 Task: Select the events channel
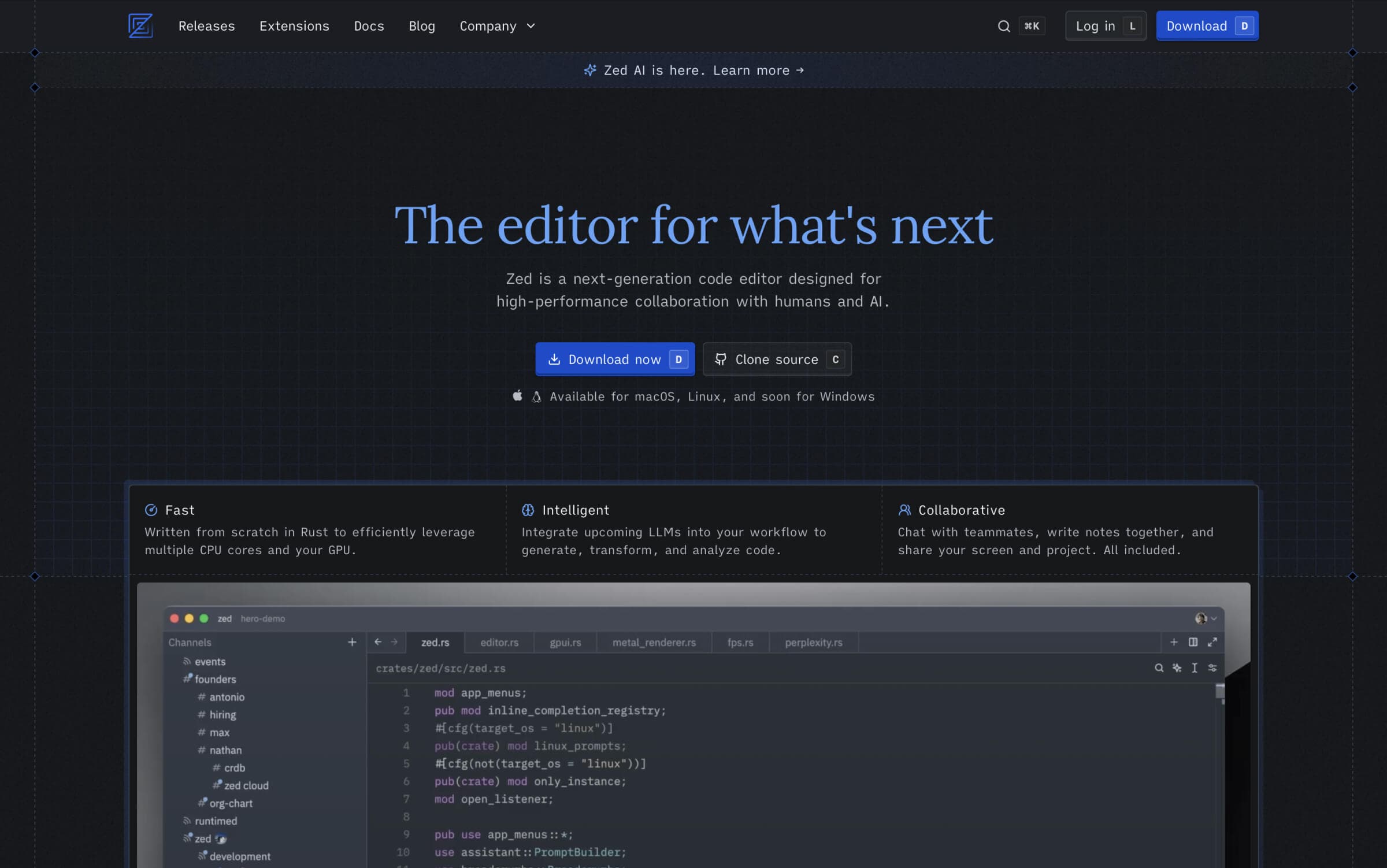(210, 661)
